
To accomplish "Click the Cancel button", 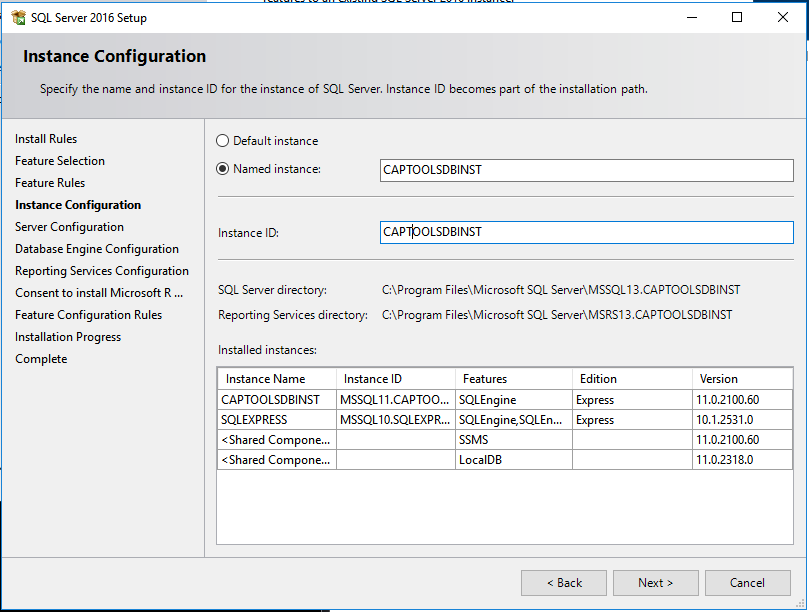I will click(x=747, y=582).
